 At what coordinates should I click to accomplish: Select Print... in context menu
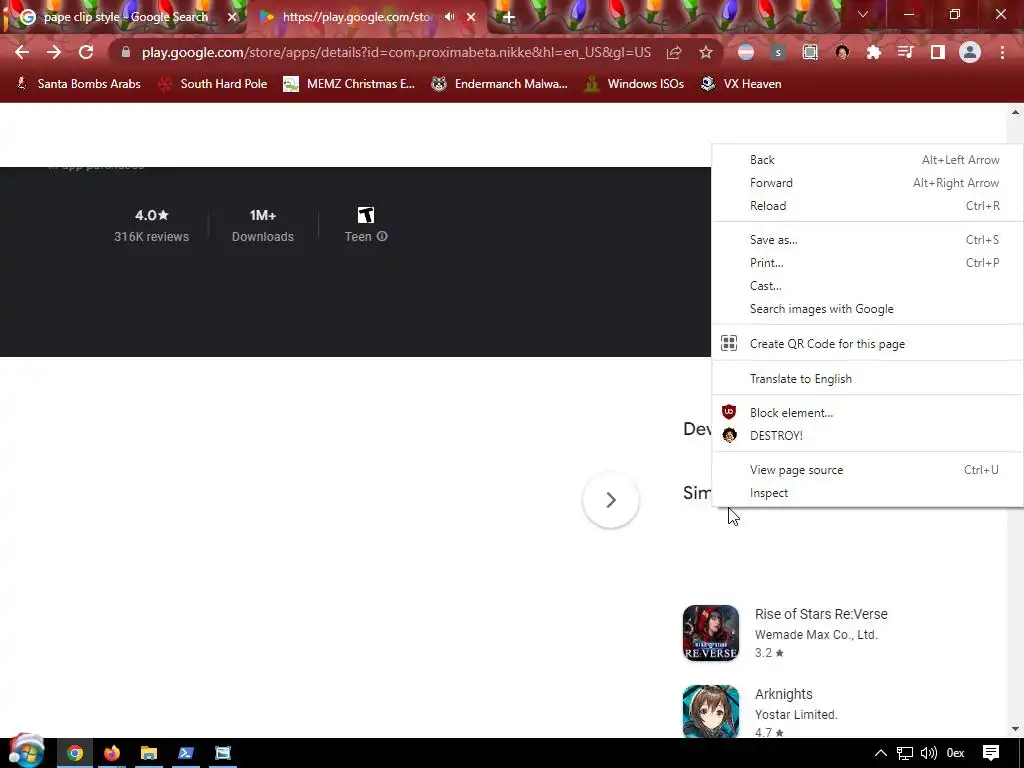click(x=867, y=263)
